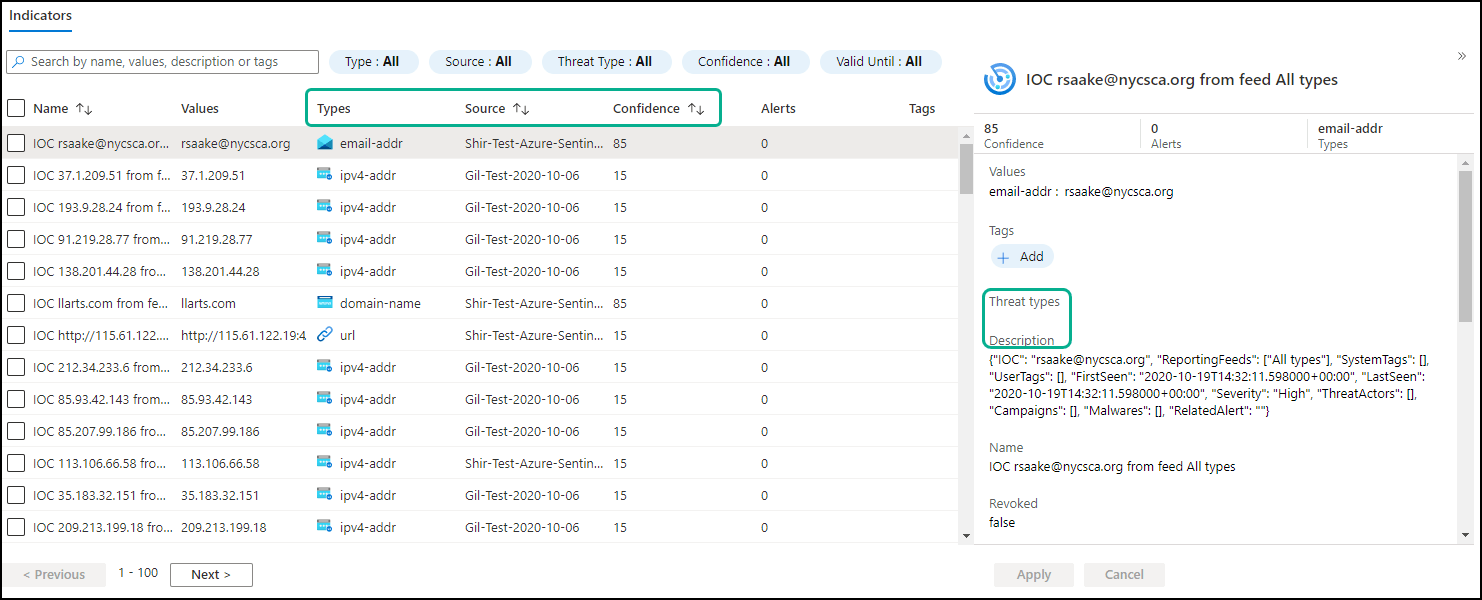Open the Threat Type filter dropdown
Screen dimensions: 1482x600
click(605, 62)
